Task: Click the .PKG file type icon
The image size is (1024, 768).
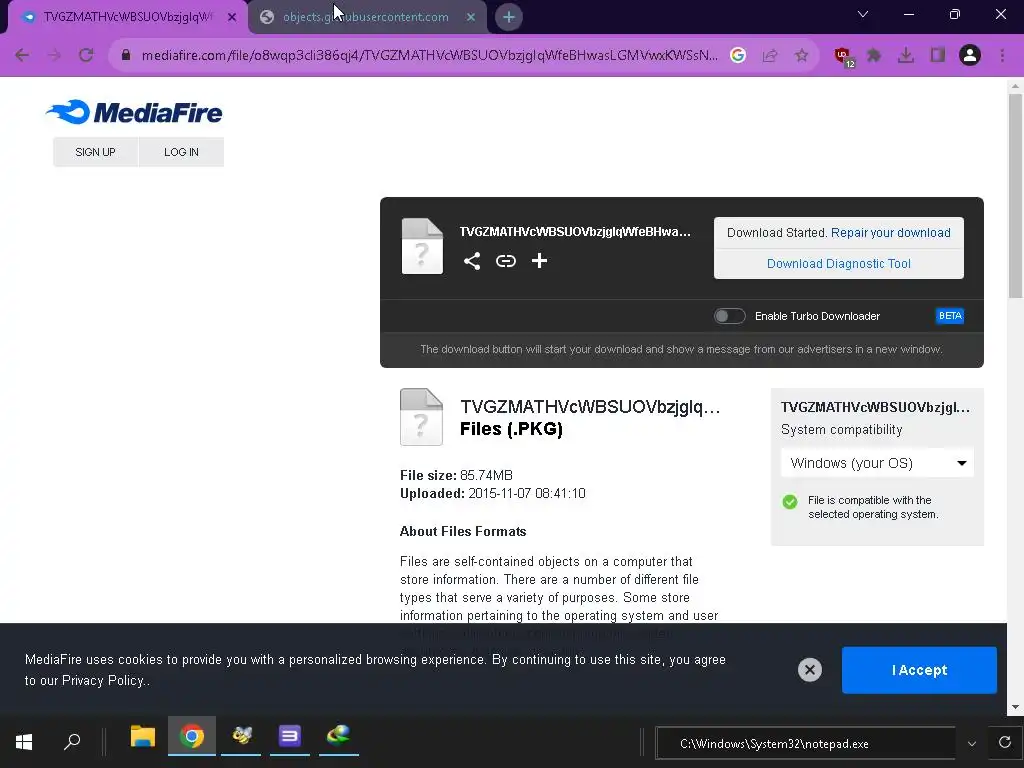Action: tap(421, 417)
